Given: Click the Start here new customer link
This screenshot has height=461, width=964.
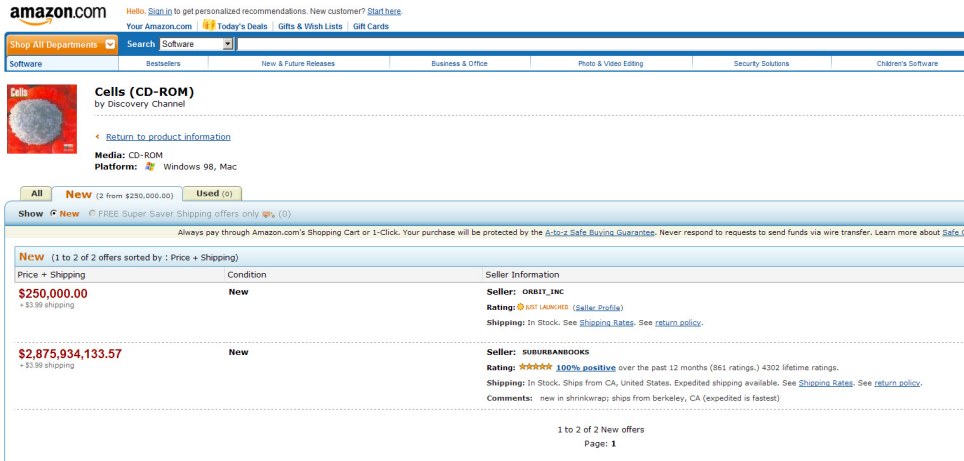Looking at the screenshot, I should [384, 11].
